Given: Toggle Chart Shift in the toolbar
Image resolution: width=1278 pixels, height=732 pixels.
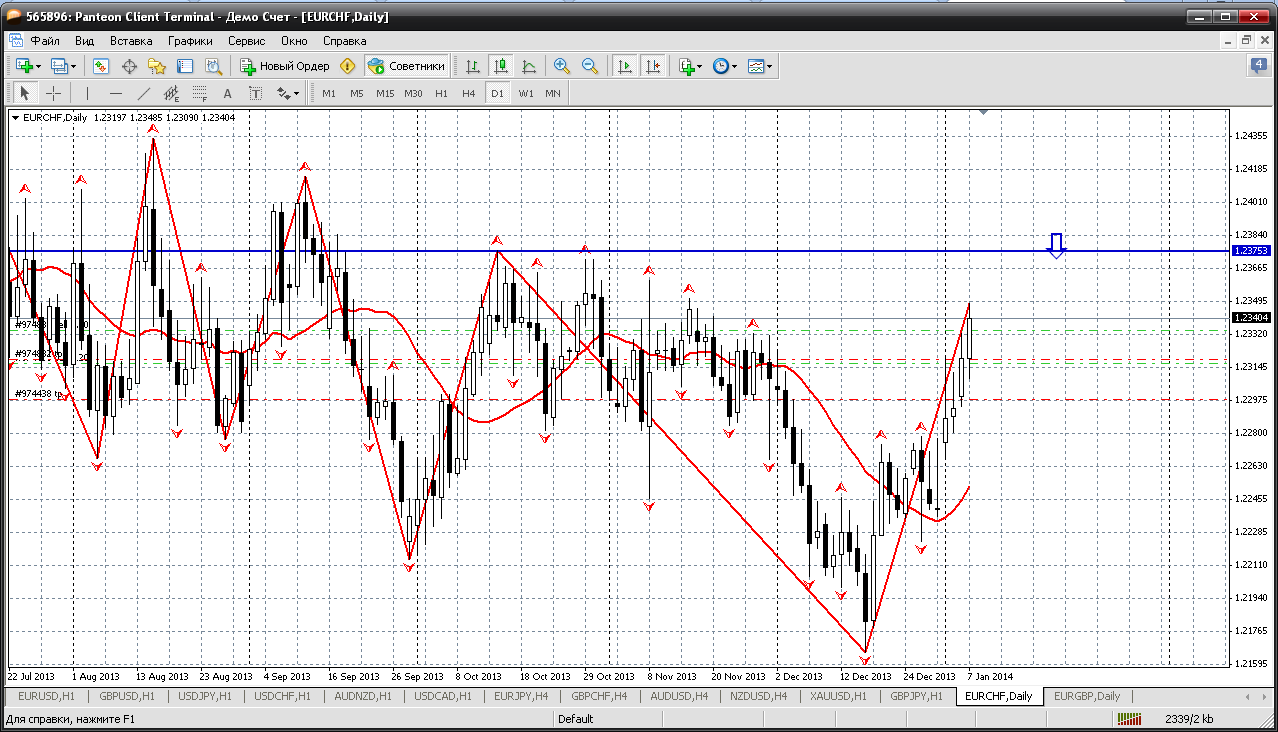Looking at the screenshot, I should [653, 66].
